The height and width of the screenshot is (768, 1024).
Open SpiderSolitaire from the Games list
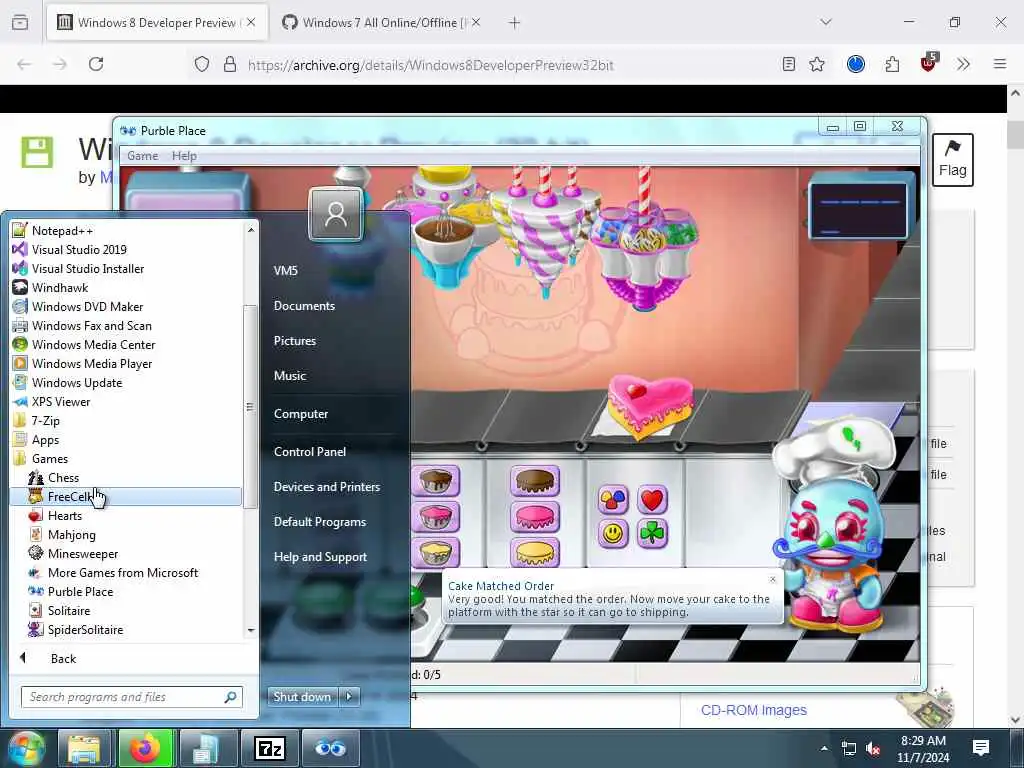125,629
